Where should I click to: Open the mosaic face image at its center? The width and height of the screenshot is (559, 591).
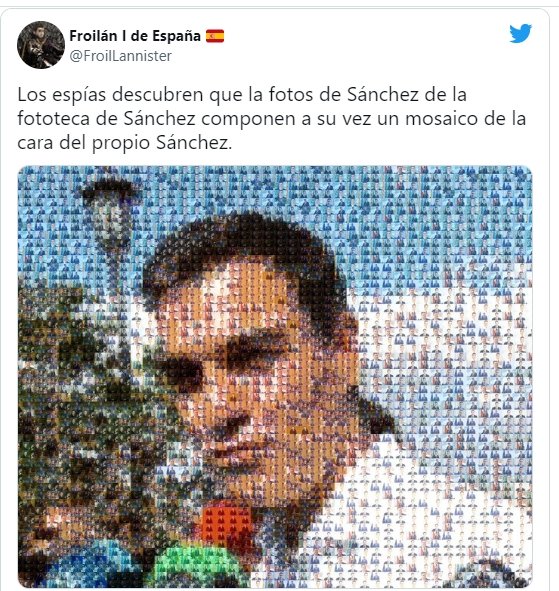coord(275,377)
